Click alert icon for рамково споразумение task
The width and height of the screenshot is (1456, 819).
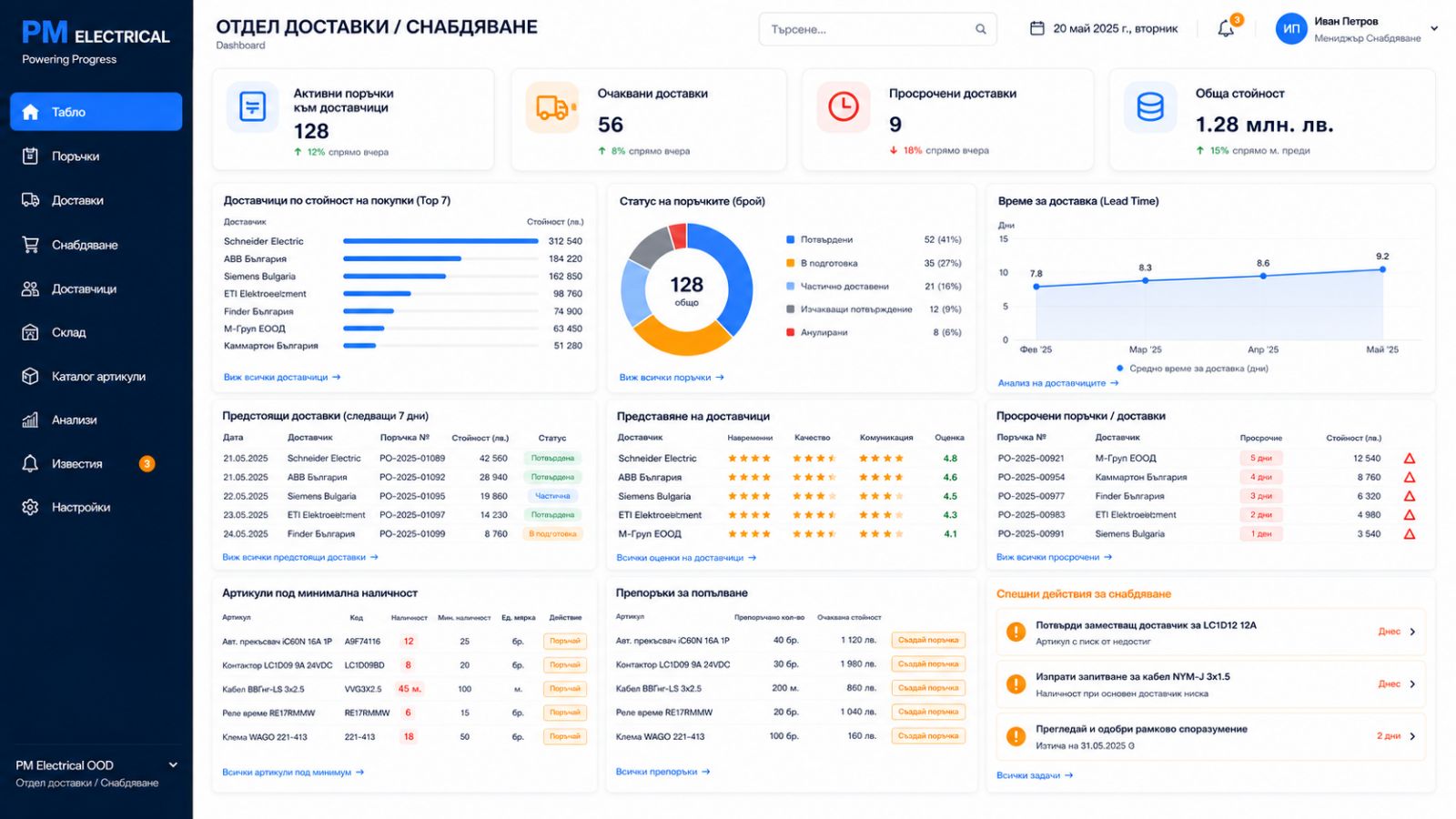(1016, 735)
